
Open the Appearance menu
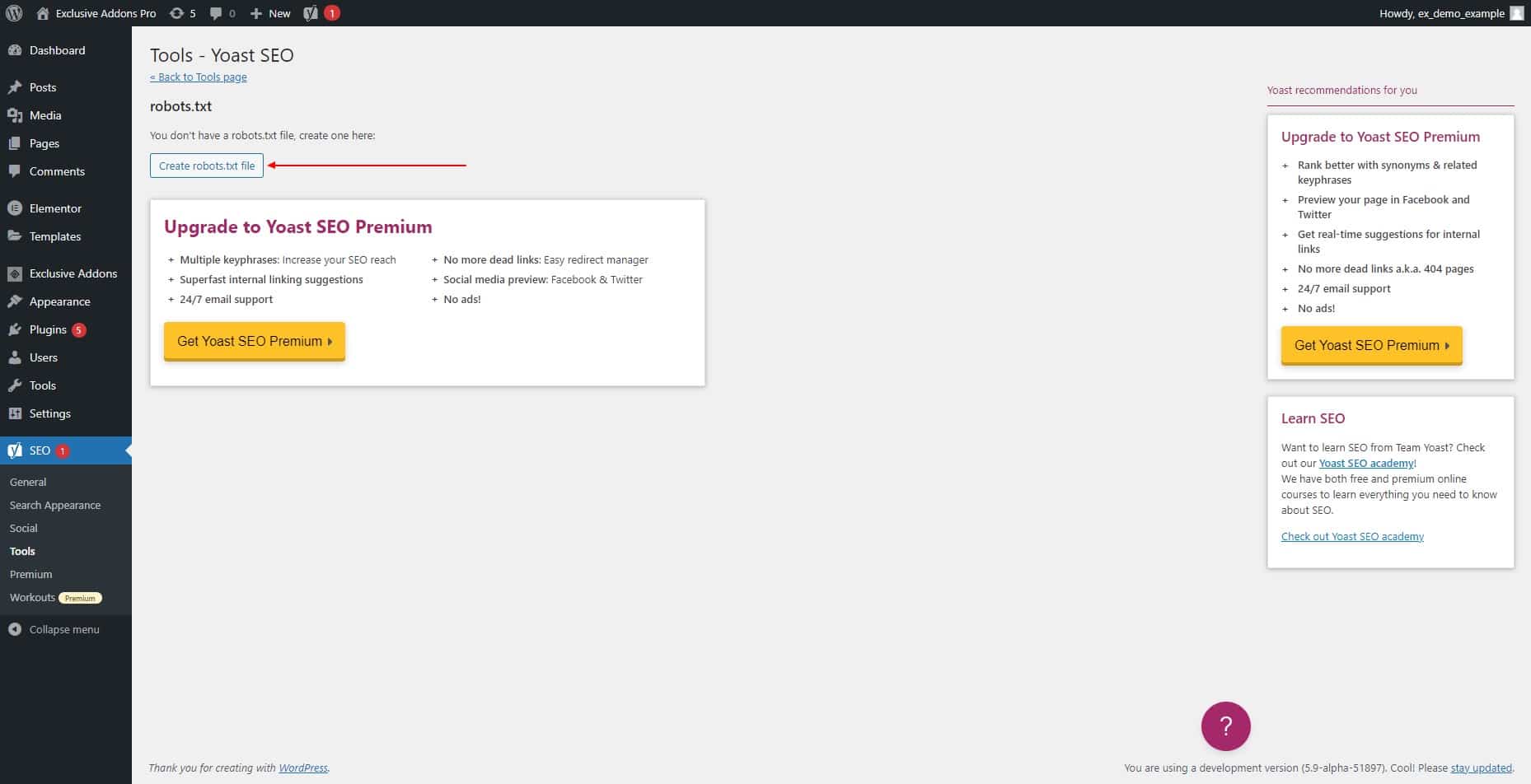[66, 301]
